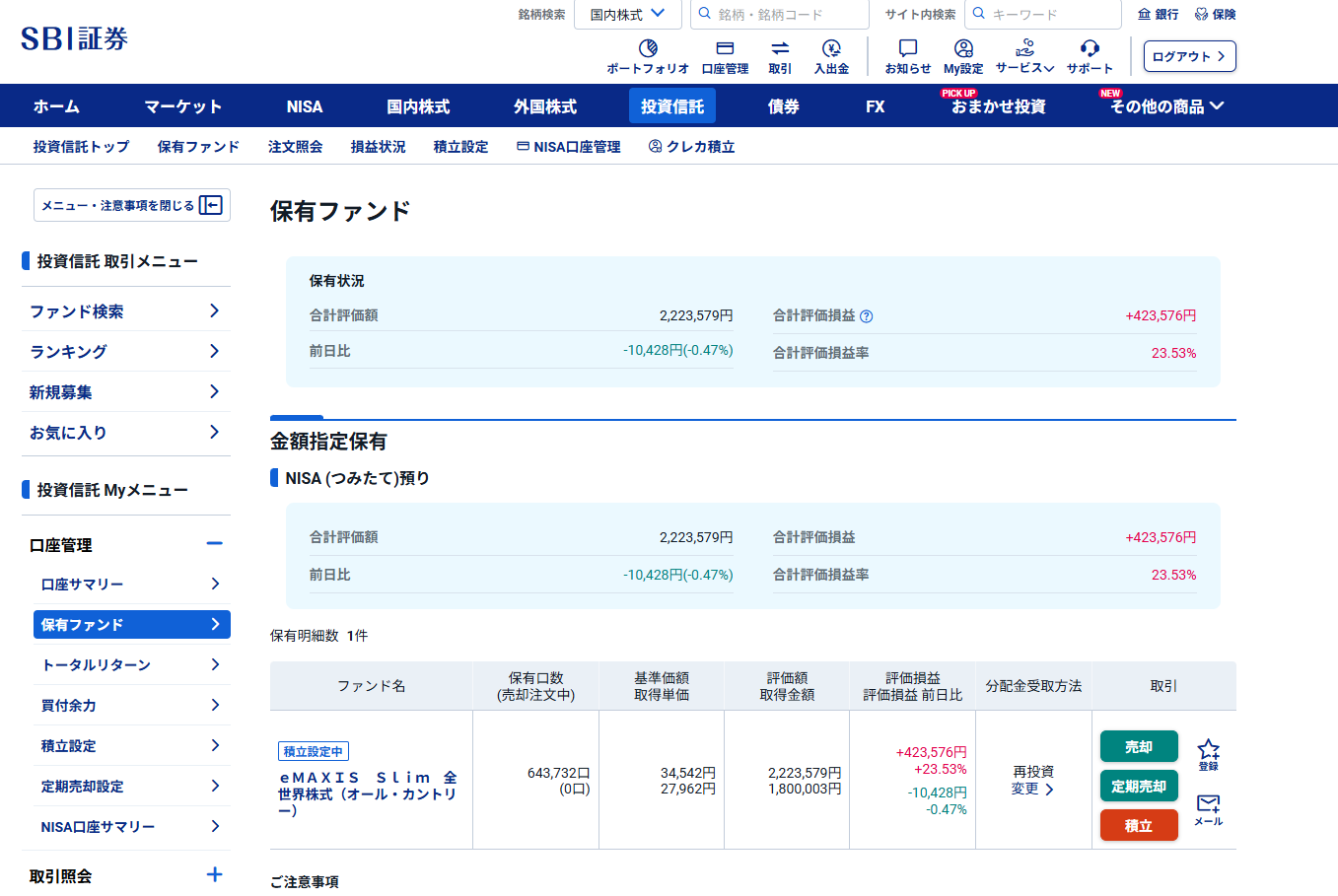Click the メール envelope icon
Viewport: 1338px width, 896px height.
pyautogui.click(x=1208, y=804)
